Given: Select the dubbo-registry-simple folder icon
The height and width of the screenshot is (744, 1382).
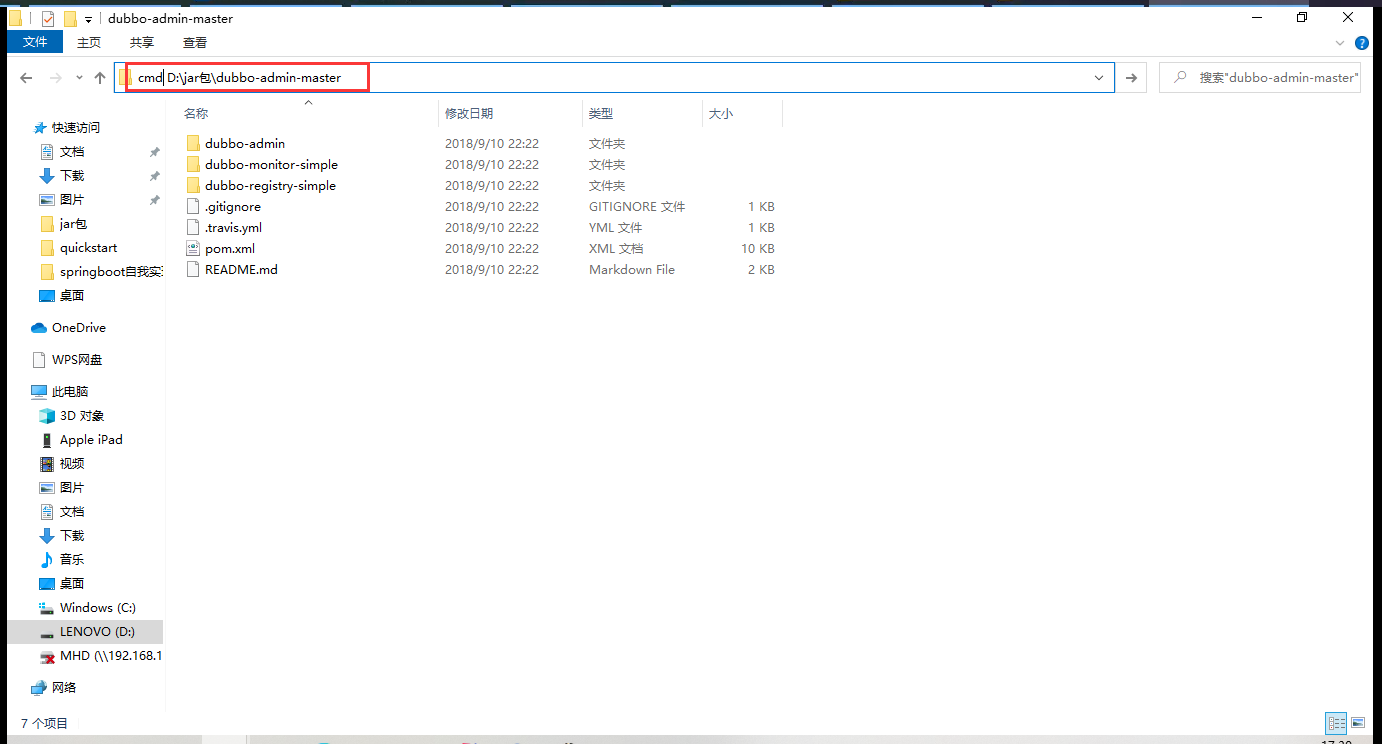Looking at the screenshot, I should tap(194, 186).
